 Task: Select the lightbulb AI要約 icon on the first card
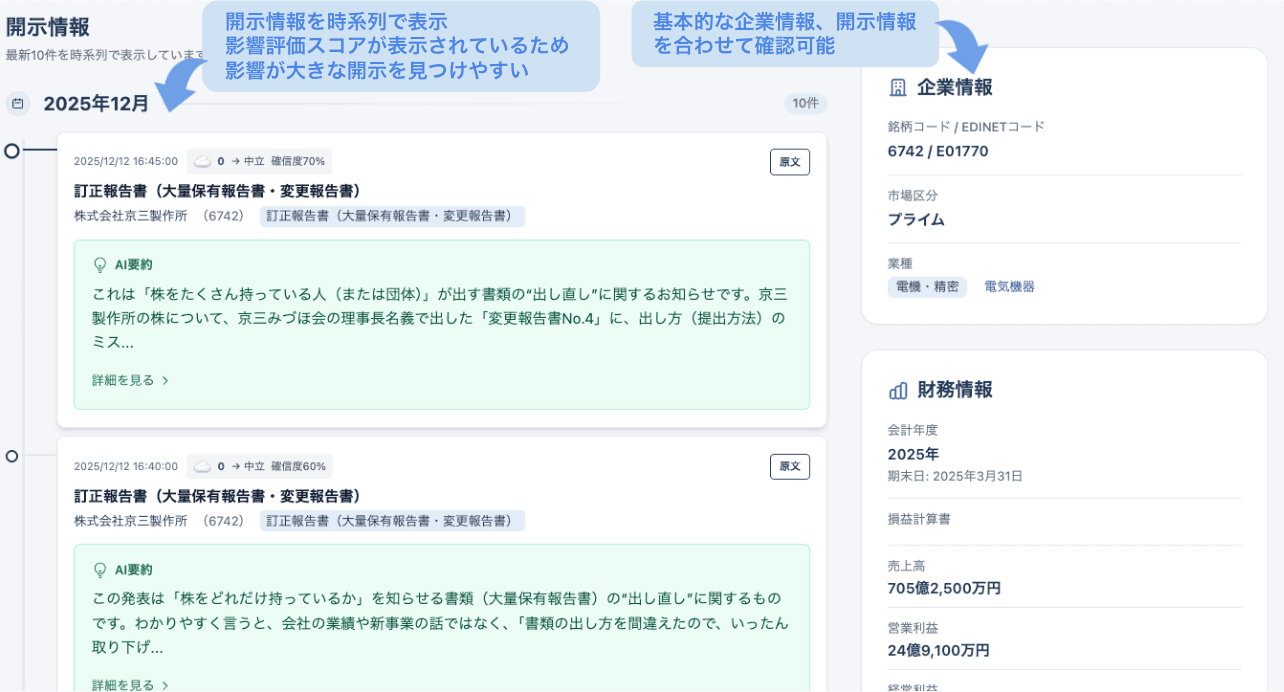pos(99,262)
